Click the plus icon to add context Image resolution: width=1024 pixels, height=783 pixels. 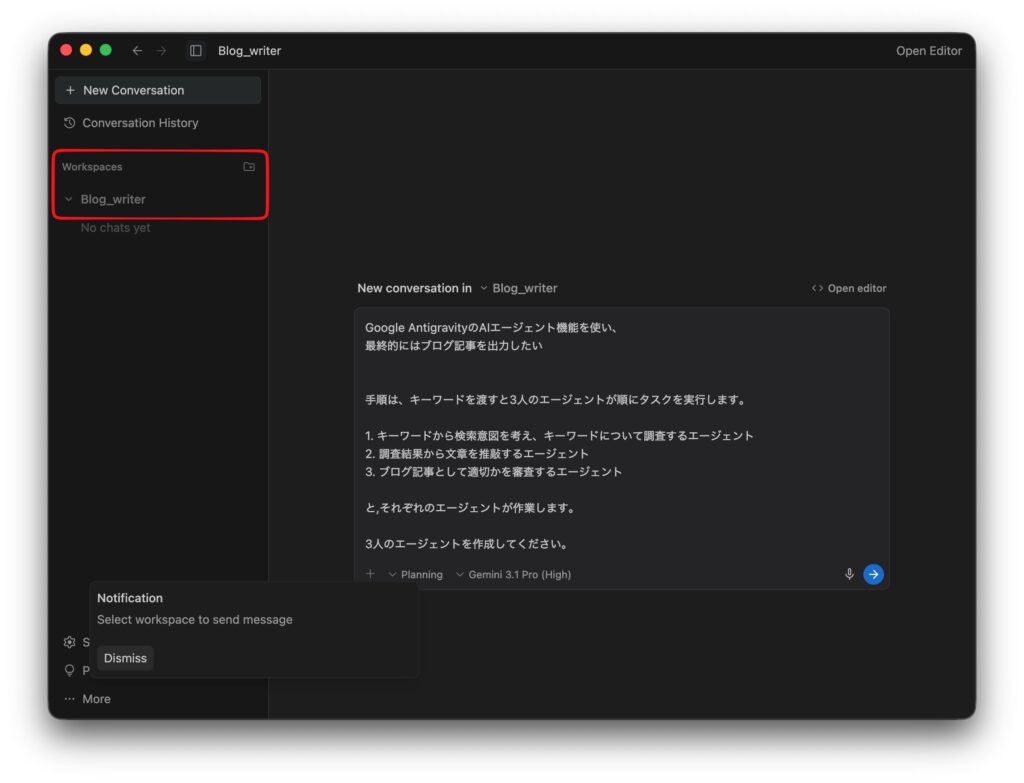(370, 574)
